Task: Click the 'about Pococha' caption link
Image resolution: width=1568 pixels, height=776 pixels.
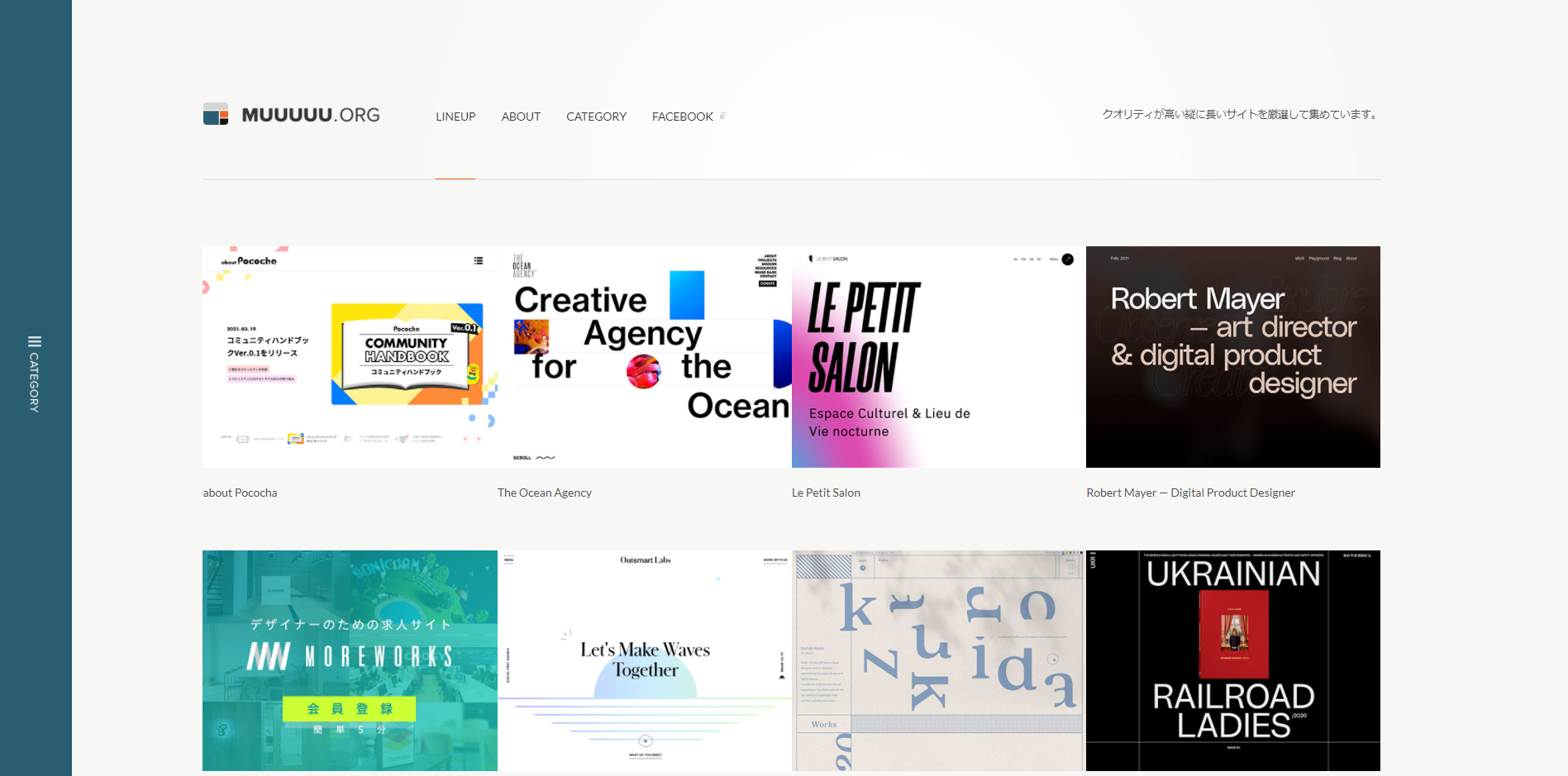Action: [240, 493]
